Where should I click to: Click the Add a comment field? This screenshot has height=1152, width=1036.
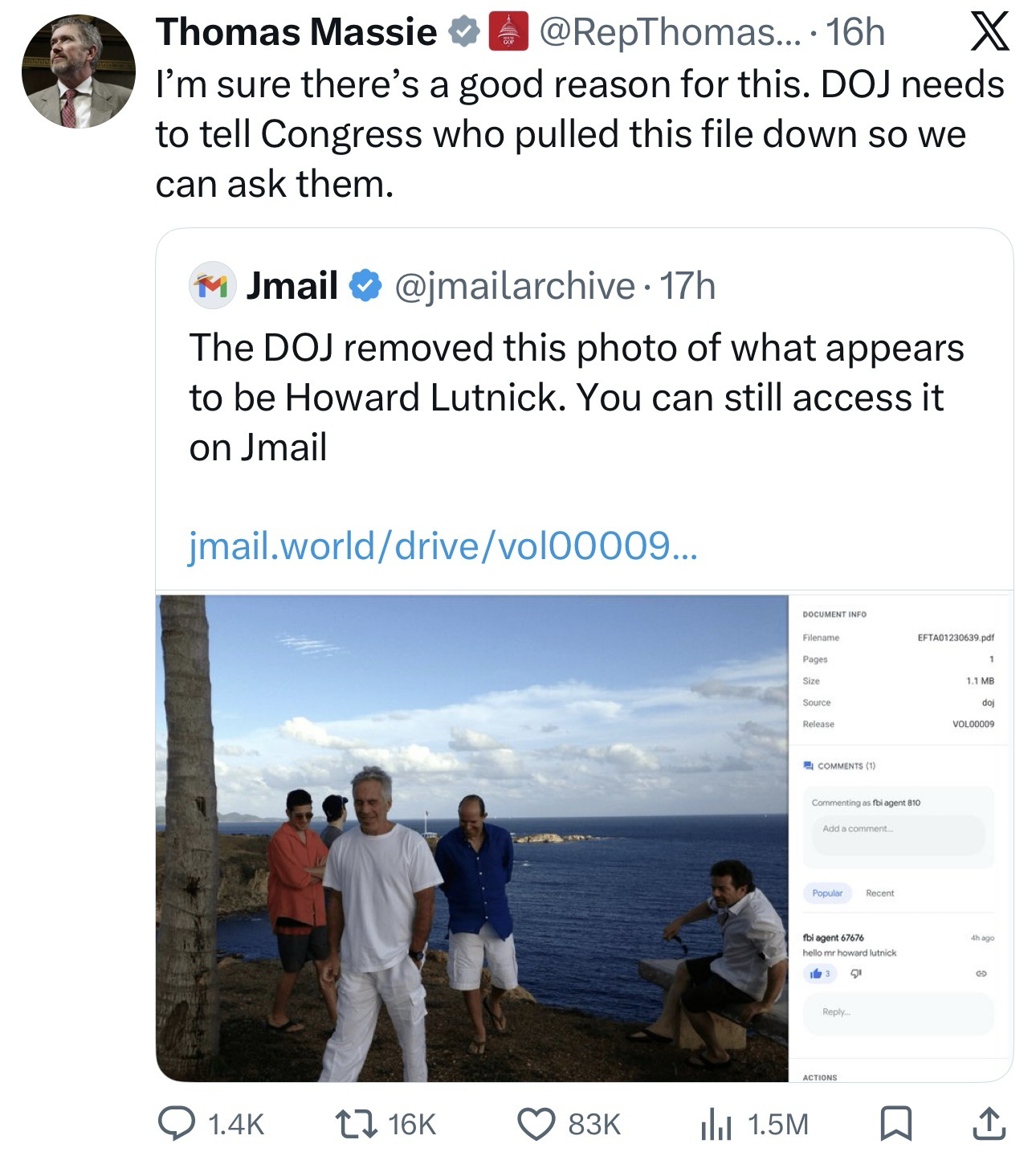pyautogui.click(x=899, y=828)
